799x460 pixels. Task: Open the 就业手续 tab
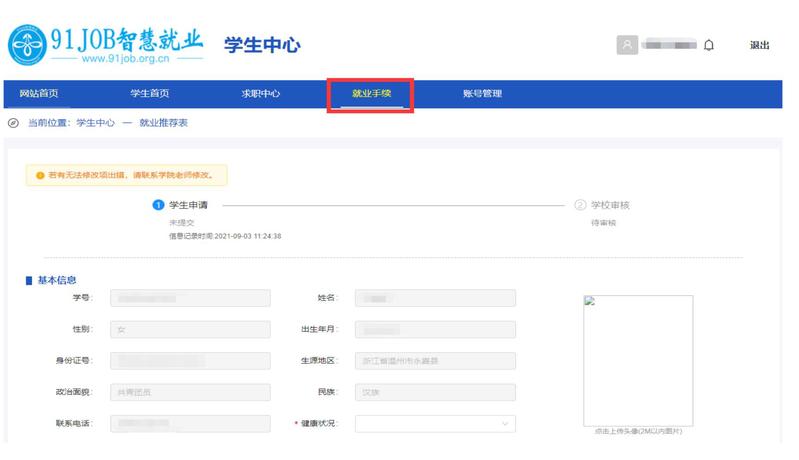(371, 94)
